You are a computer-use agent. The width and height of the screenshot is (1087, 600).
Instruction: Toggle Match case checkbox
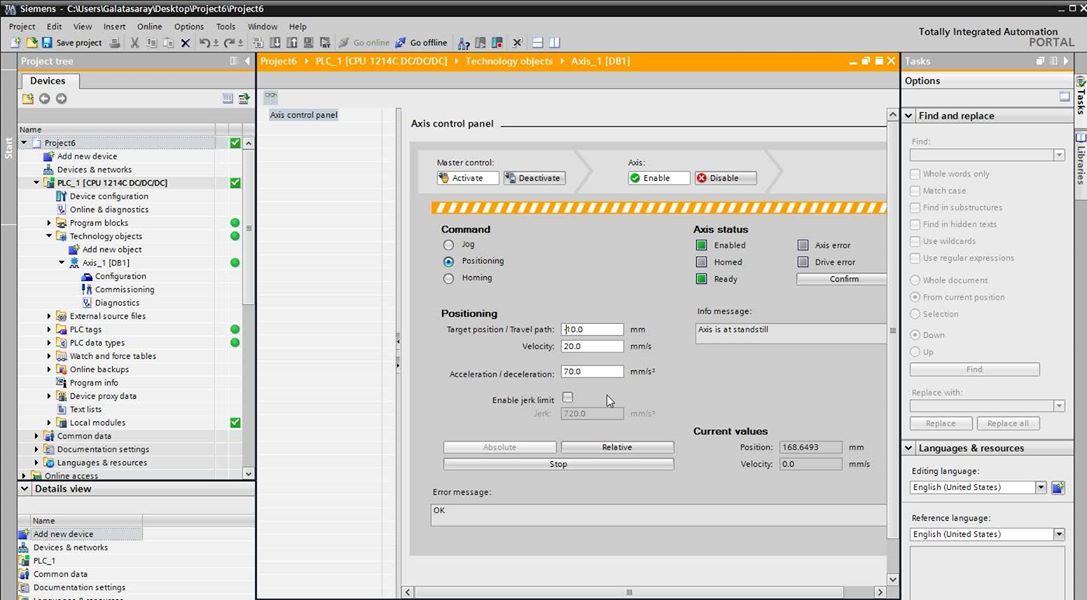pos(915,191)
